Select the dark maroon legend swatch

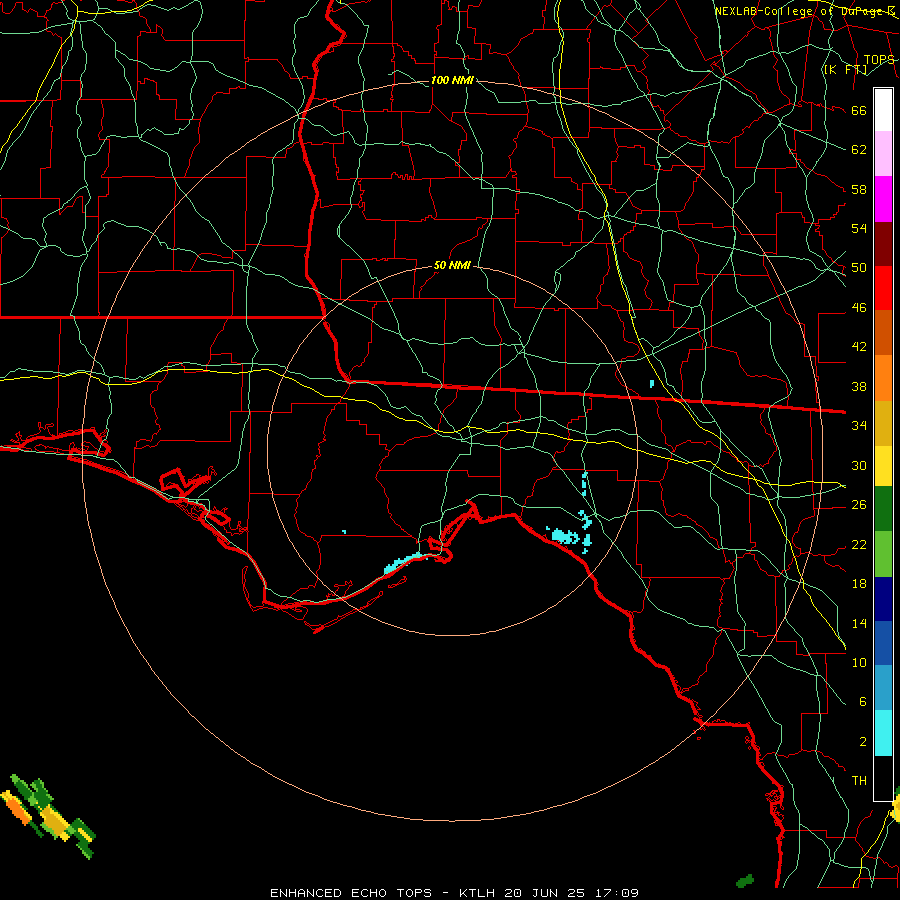[x=883, y=244]
